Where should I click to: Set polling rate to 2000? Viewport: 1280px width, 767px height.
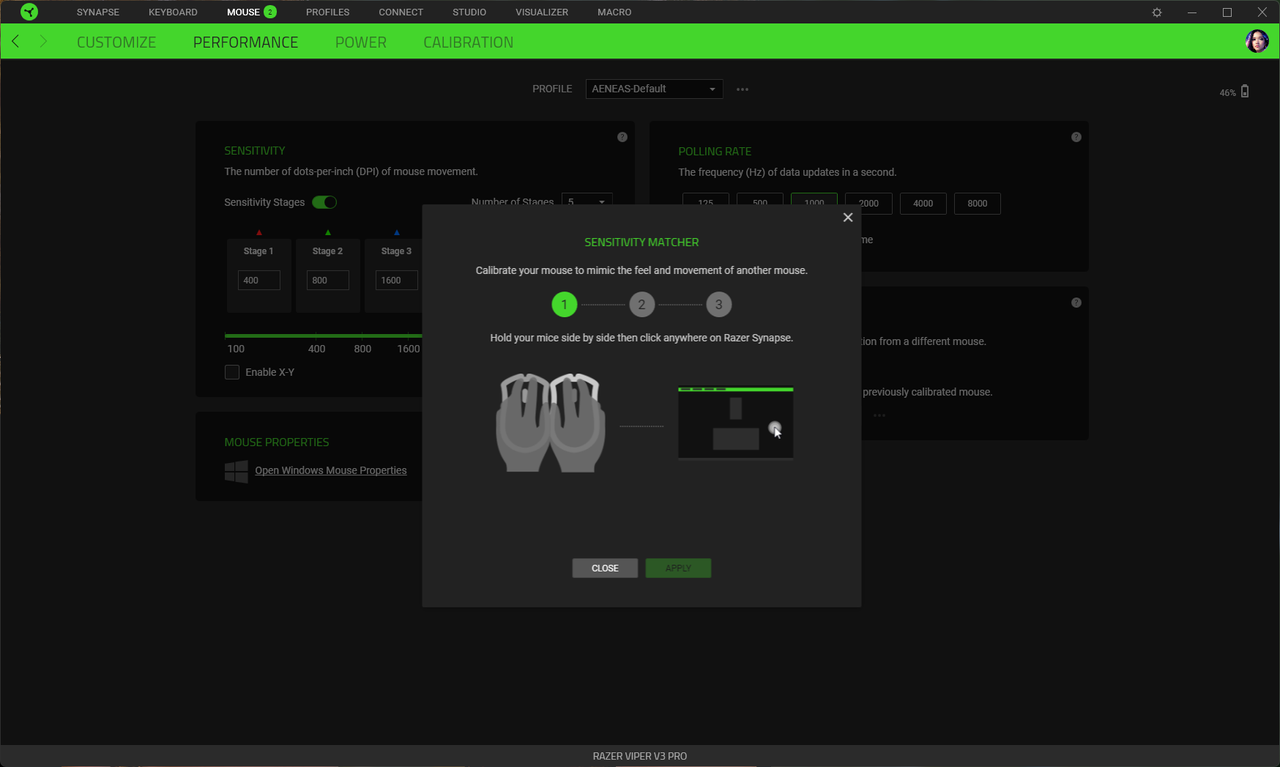click(x=868, y=203)
